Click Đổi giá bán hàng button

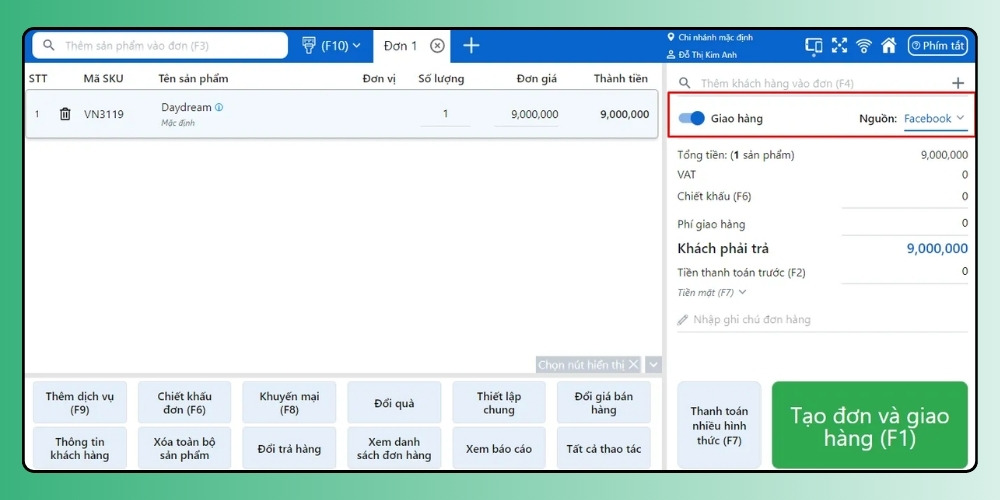pos(603,403)
